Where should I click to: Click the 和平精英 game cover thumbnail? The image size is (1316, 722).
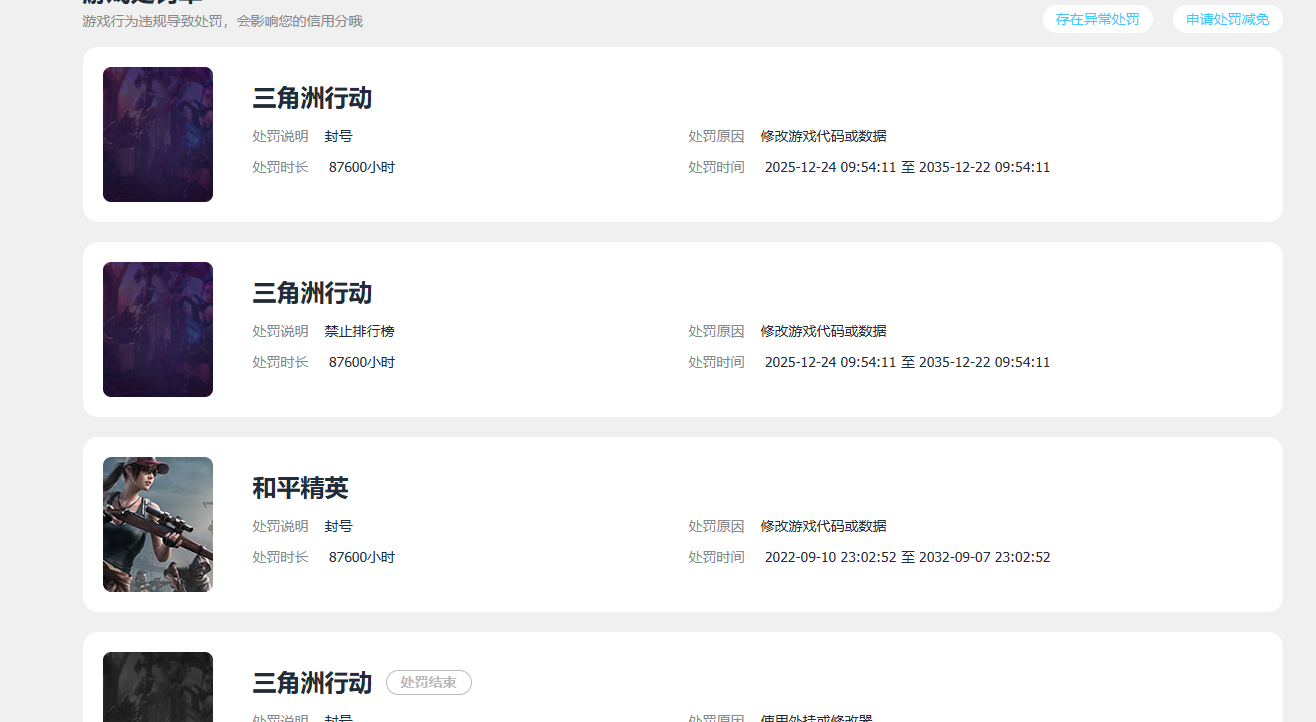tap(158, 524)
